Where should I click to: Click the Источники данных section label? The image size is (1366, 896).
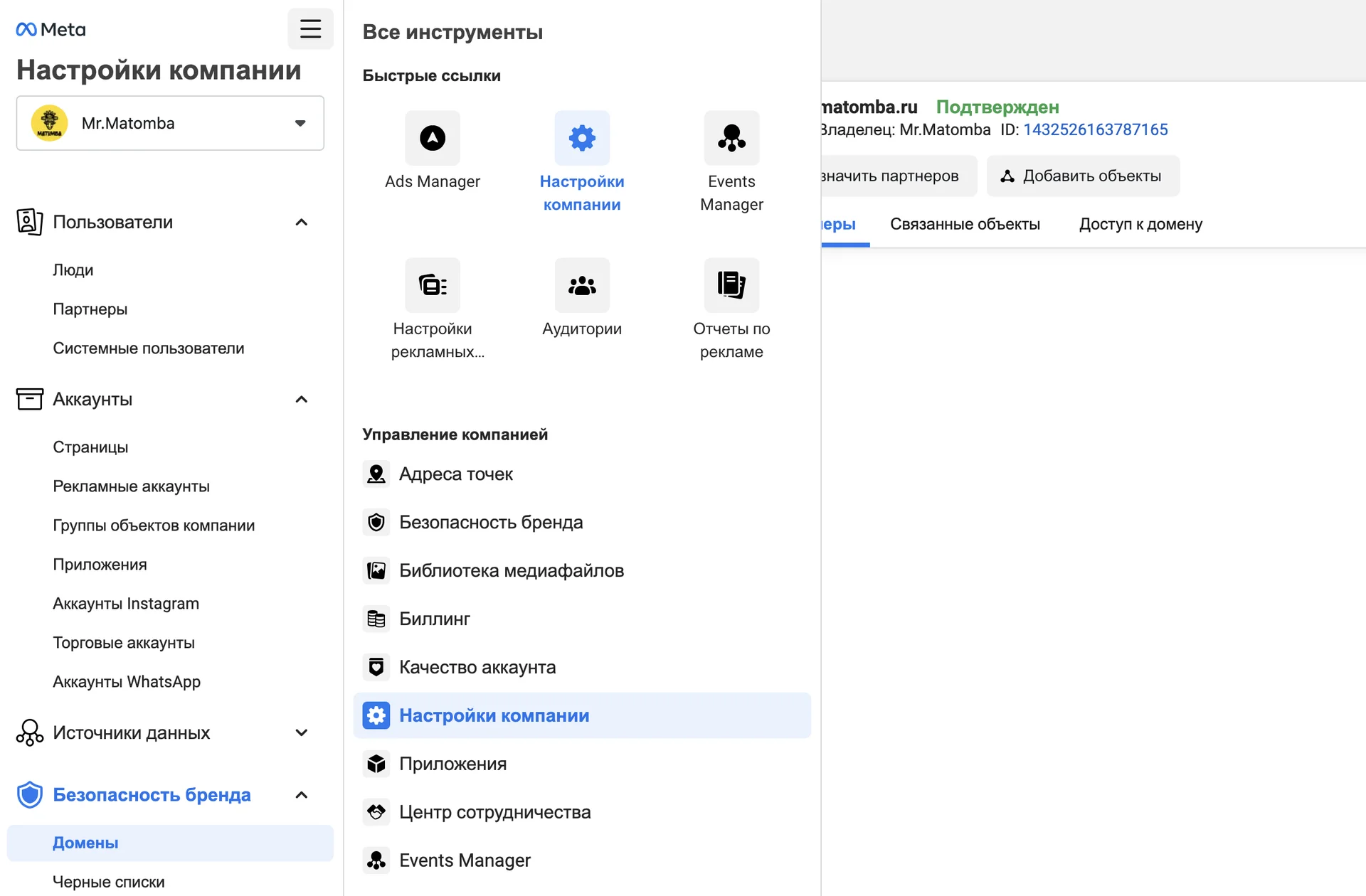click(132, 732)
